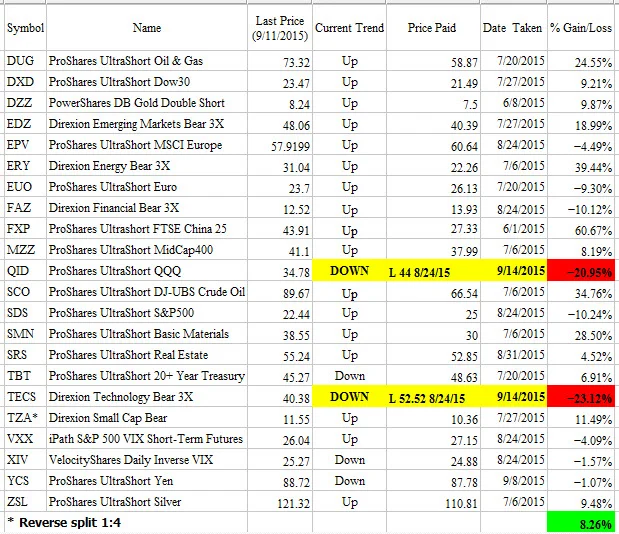Viewport: 619px width, 534px height.
Task: Click the Down trend cell for TBT
Action: coord(350,376)
